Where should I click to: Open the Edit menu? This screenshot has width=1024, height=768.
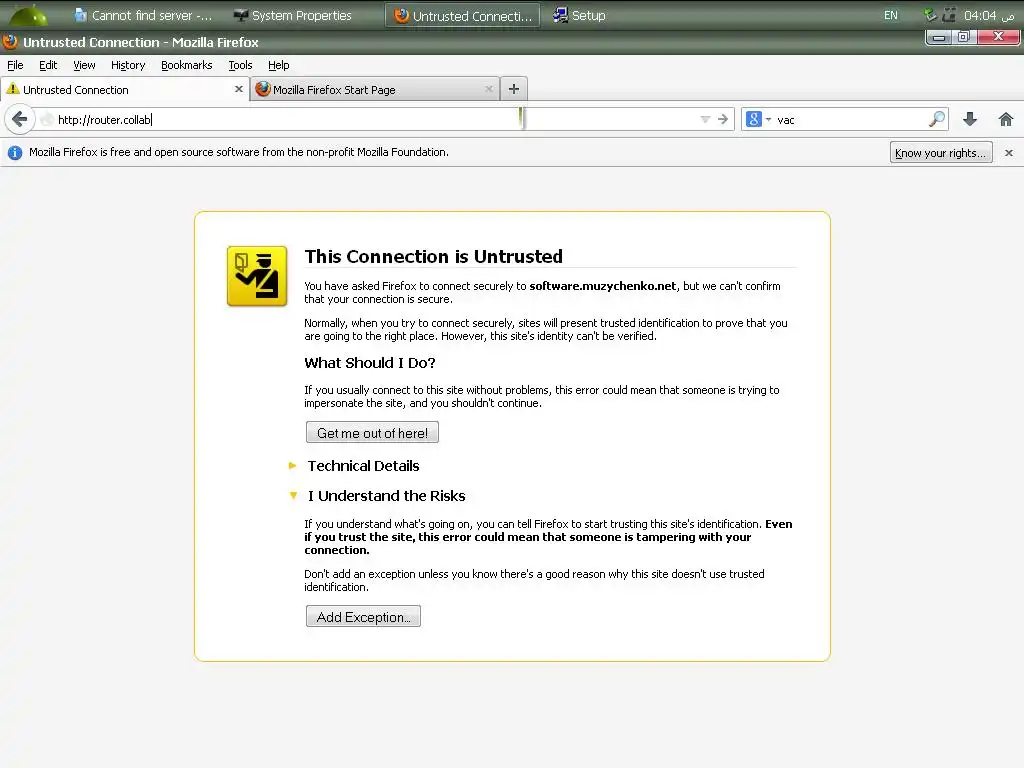(48, 65)
